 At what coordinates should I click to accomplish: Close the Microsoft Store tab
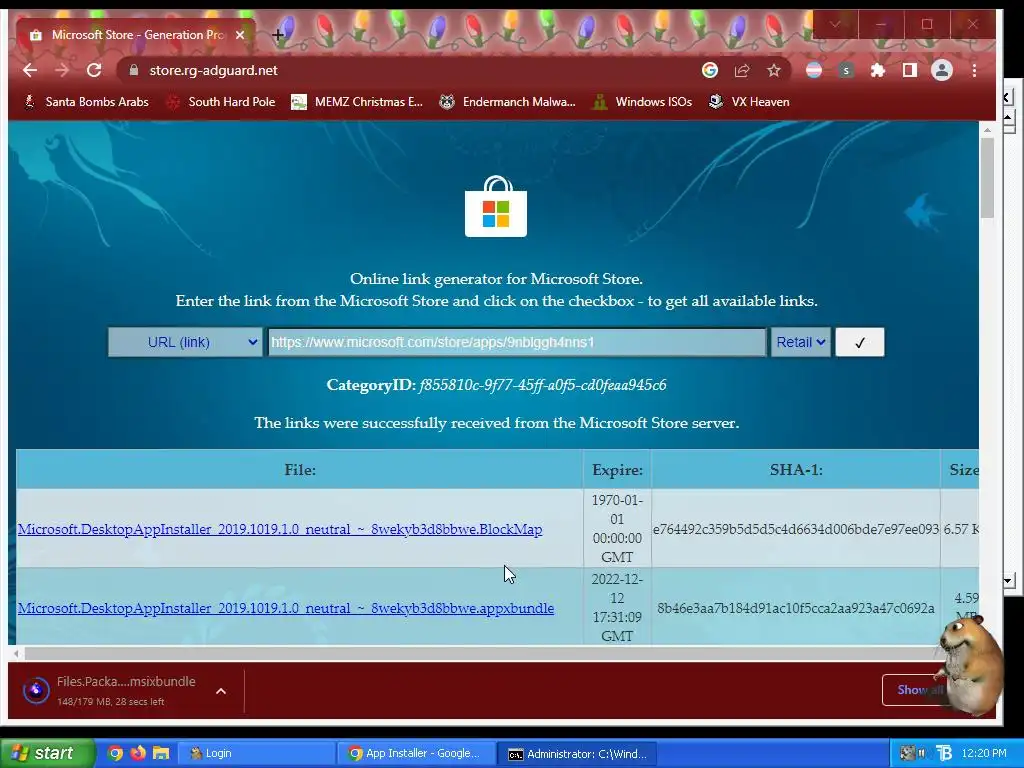[x=240, y=35]
